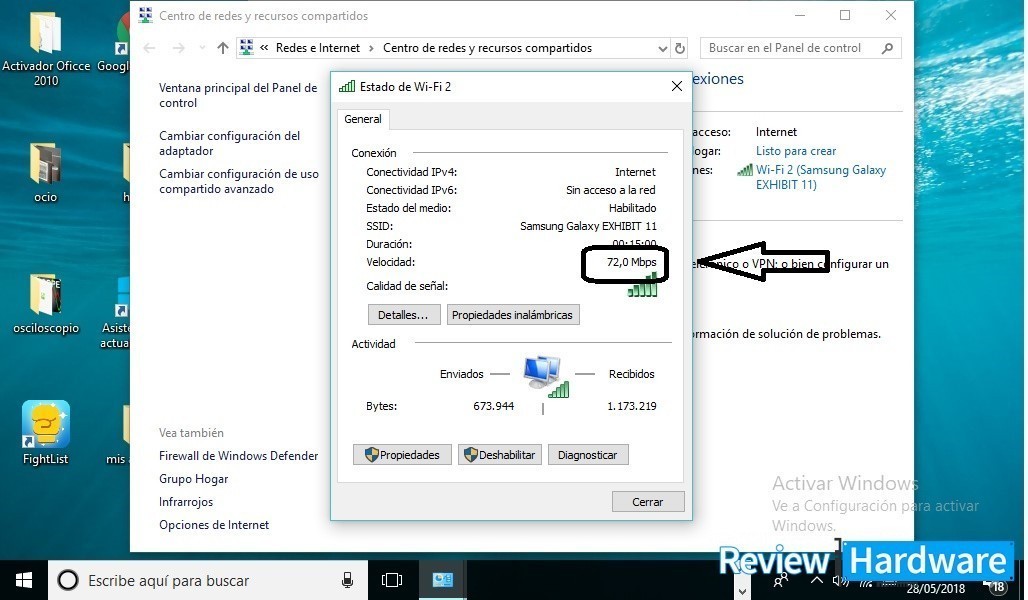Viewport: 1028px width, 600px height.
Task: Click the Conectividad IPv4: label
Action: pyautogui.click(x=412, y=172)
